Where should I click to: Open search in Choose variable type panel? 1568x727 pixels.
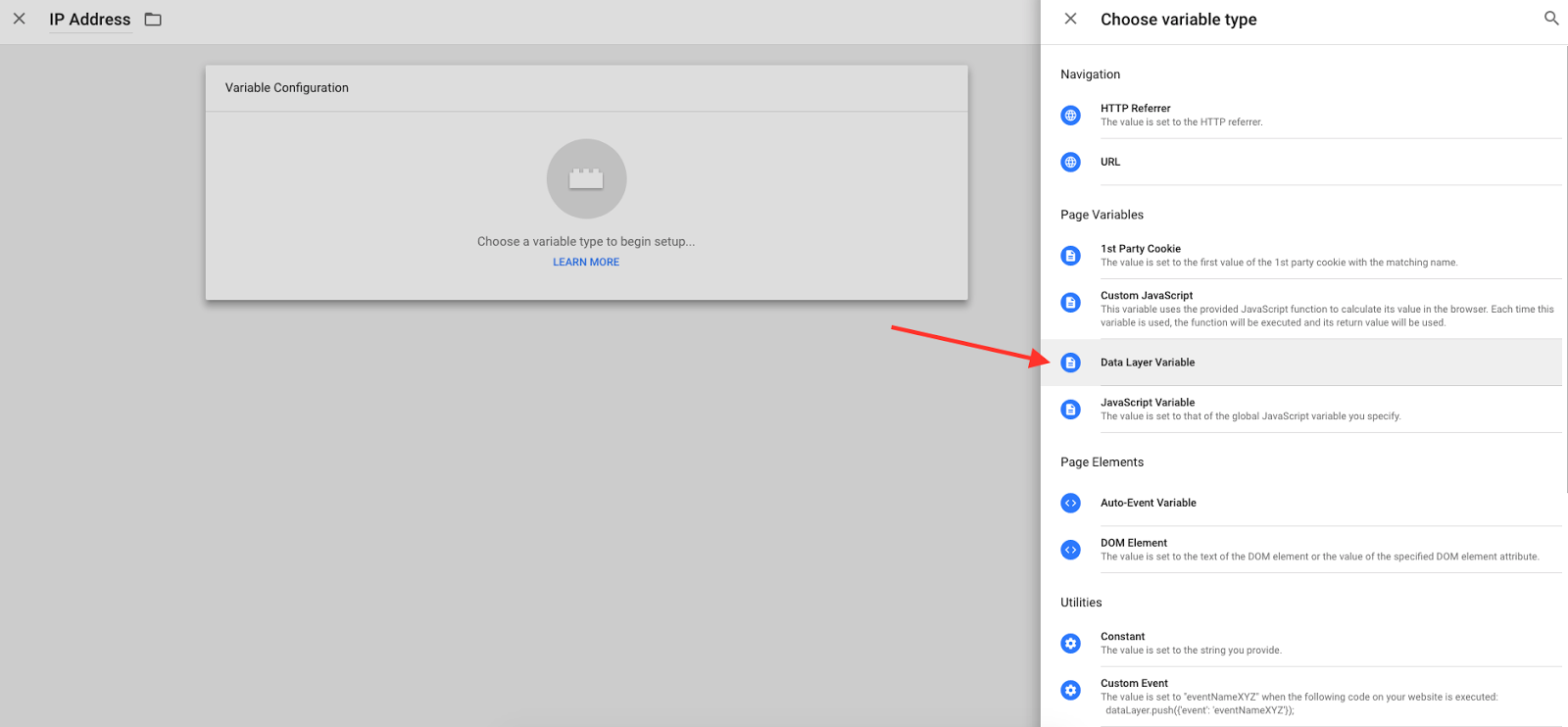click(x=1551, y=19)
